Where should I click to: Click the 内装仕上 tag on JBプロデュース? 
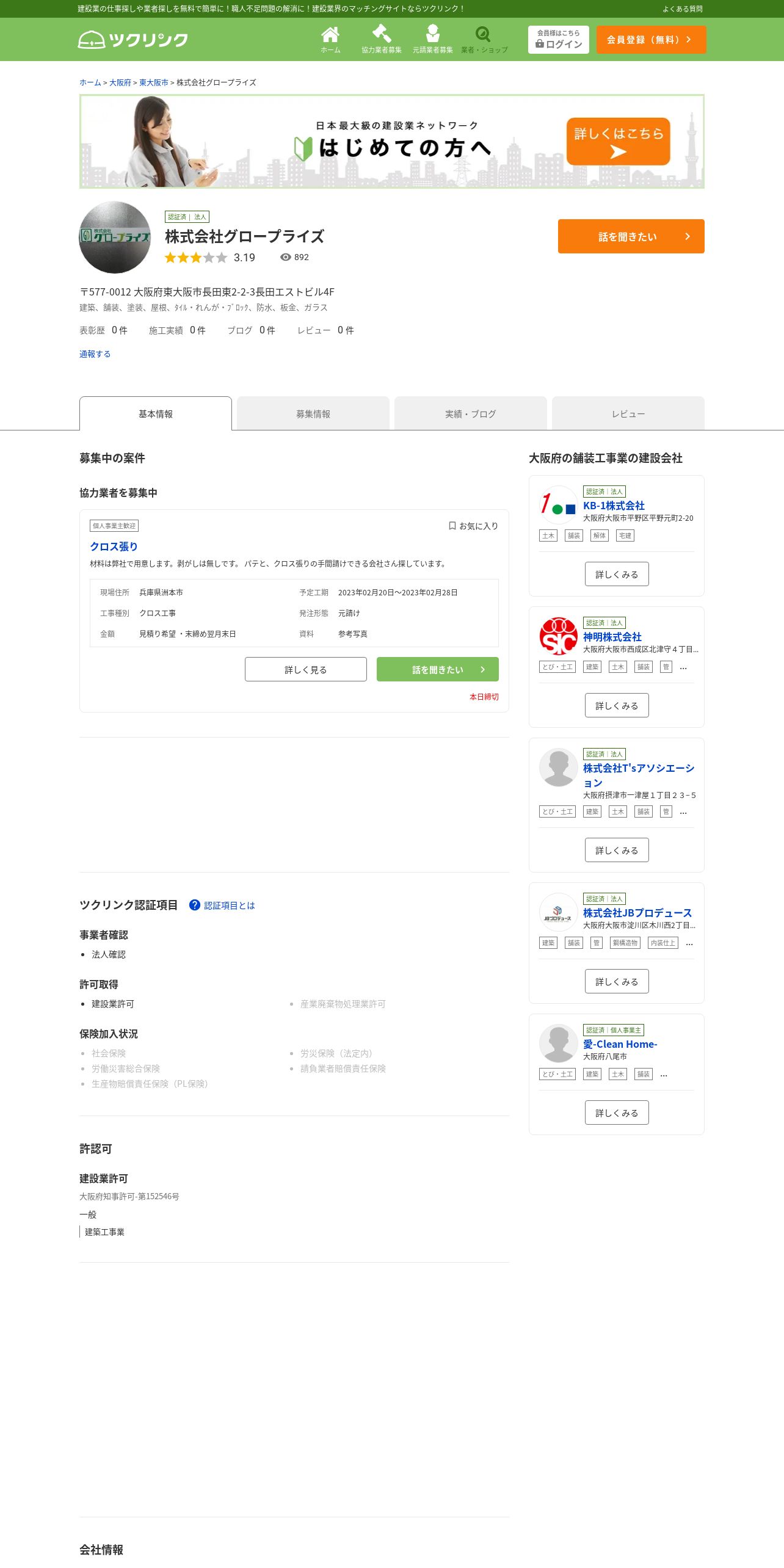663,943
